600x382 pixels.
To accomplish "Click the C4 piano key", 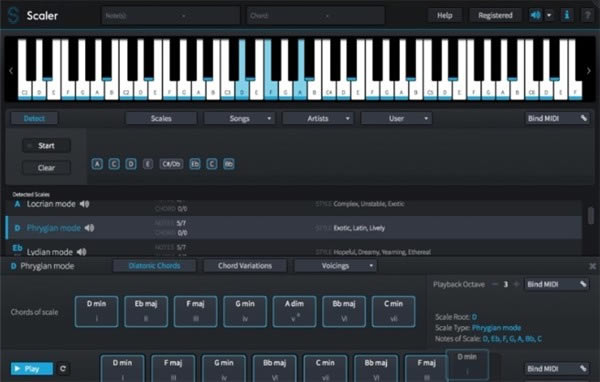I will pyautogui.click(x=329, y=90).
